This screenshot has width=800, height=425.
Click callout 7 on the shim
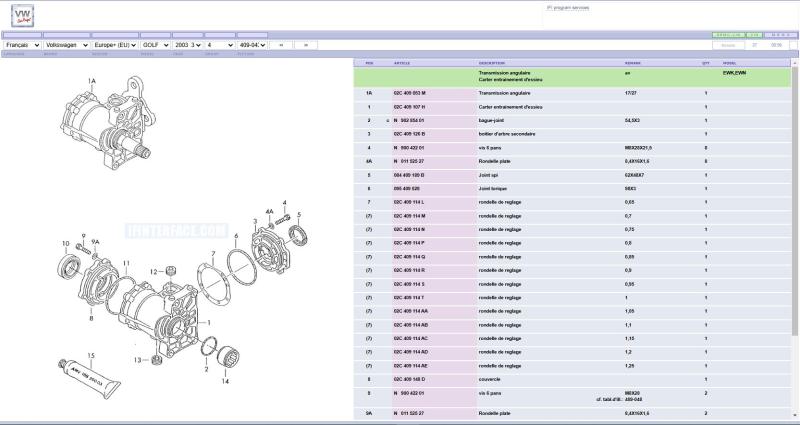pos(213,254)
